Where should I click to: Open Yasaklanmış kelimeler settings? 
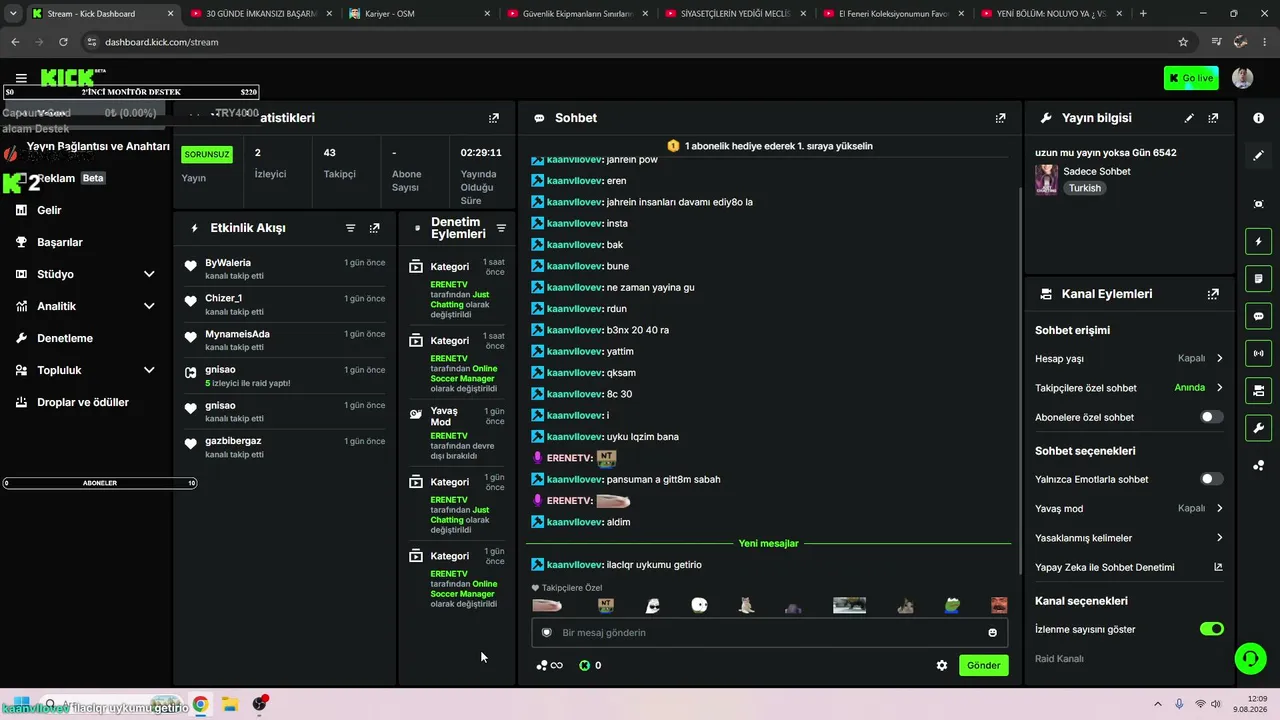click(1129, 538)
